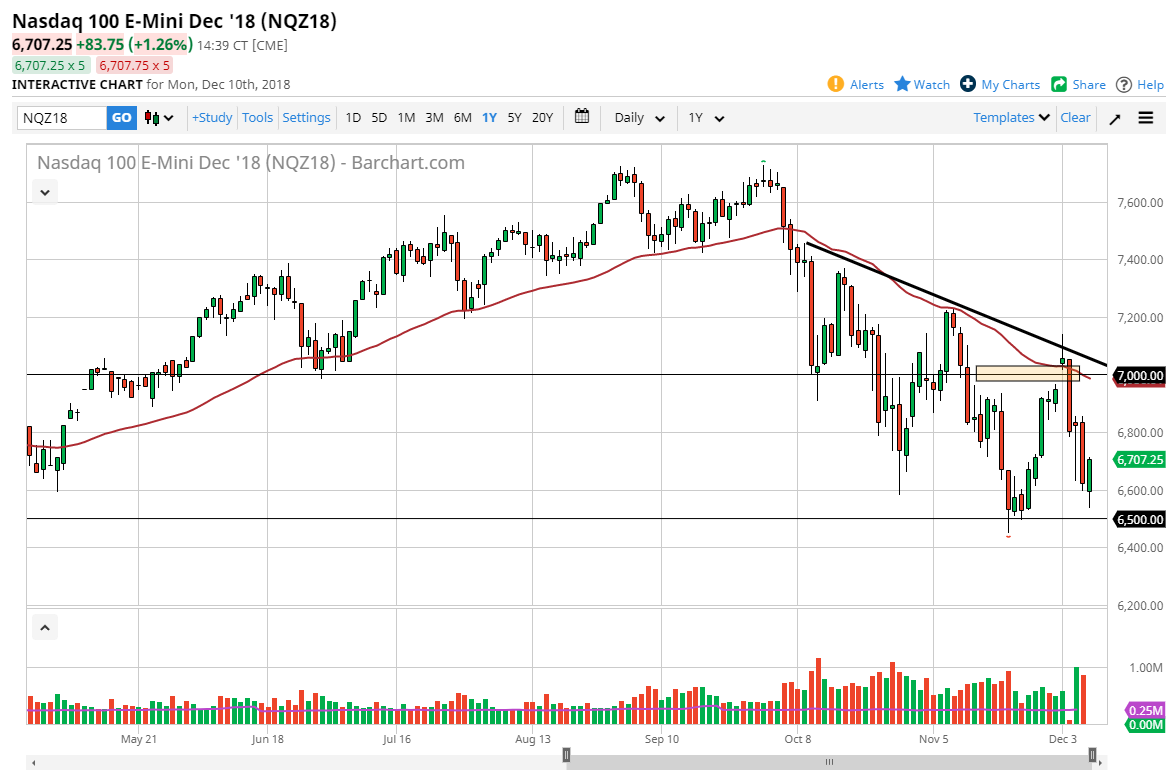The image size is (1166, 773).
Task: Open the Tools menu
Action: [x=257, y=117]
